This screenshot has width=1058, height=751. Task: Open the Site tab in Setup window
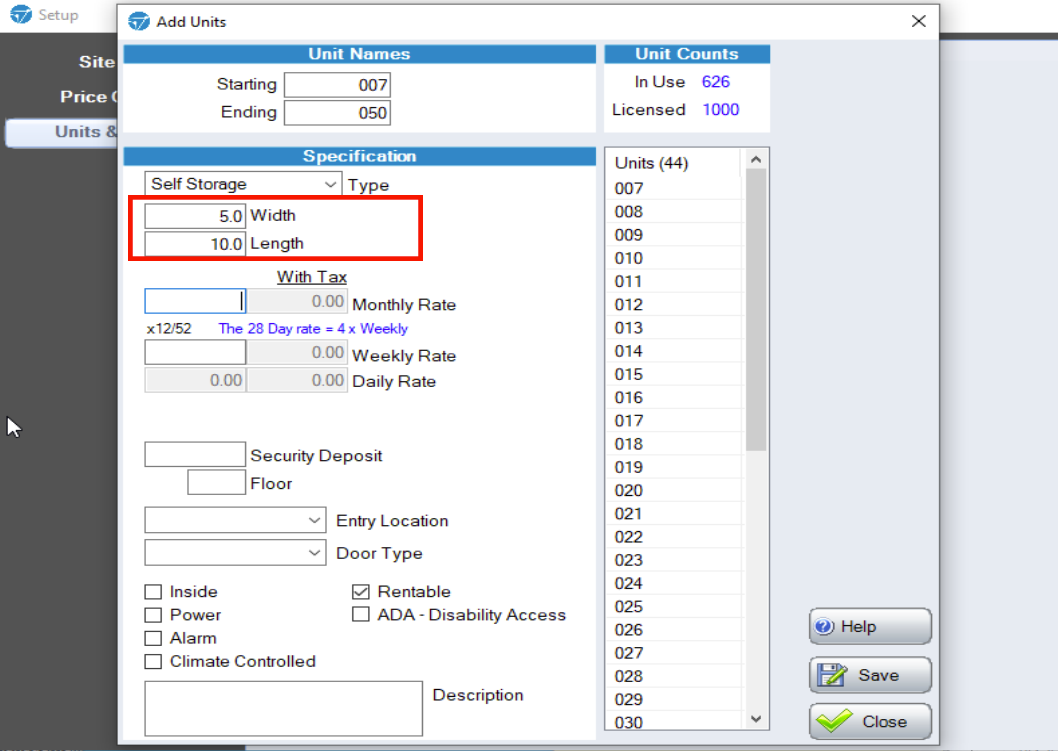point(97,62)
